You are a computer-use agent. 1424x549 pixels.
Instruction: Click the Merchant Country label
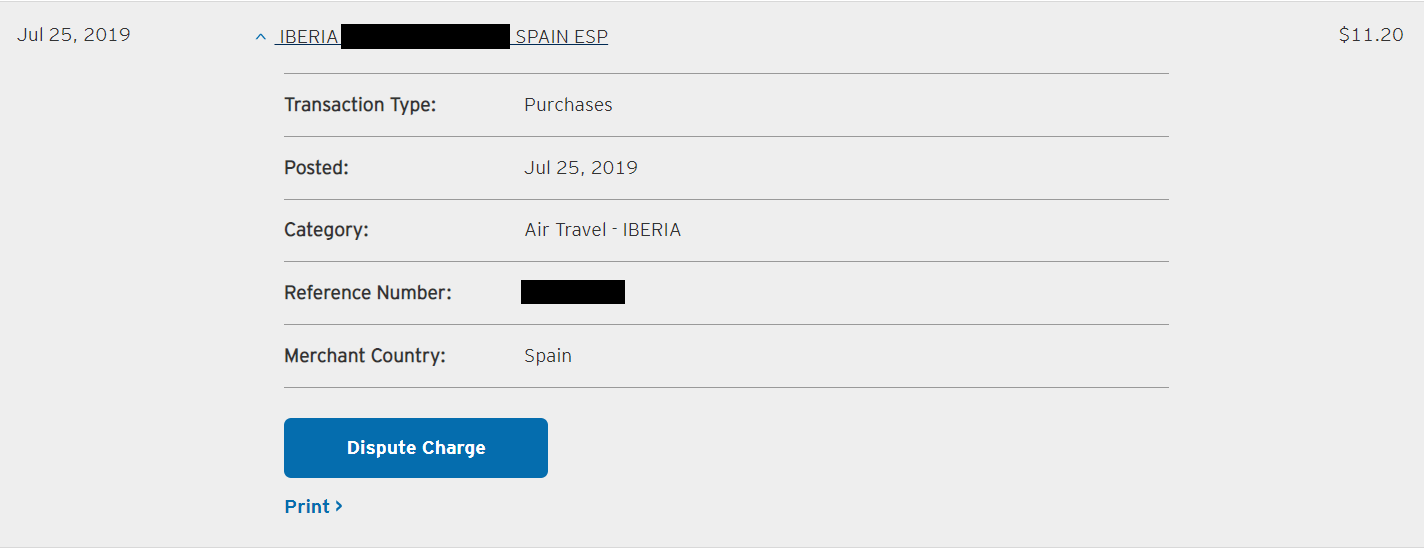click(x=365, y=356)
